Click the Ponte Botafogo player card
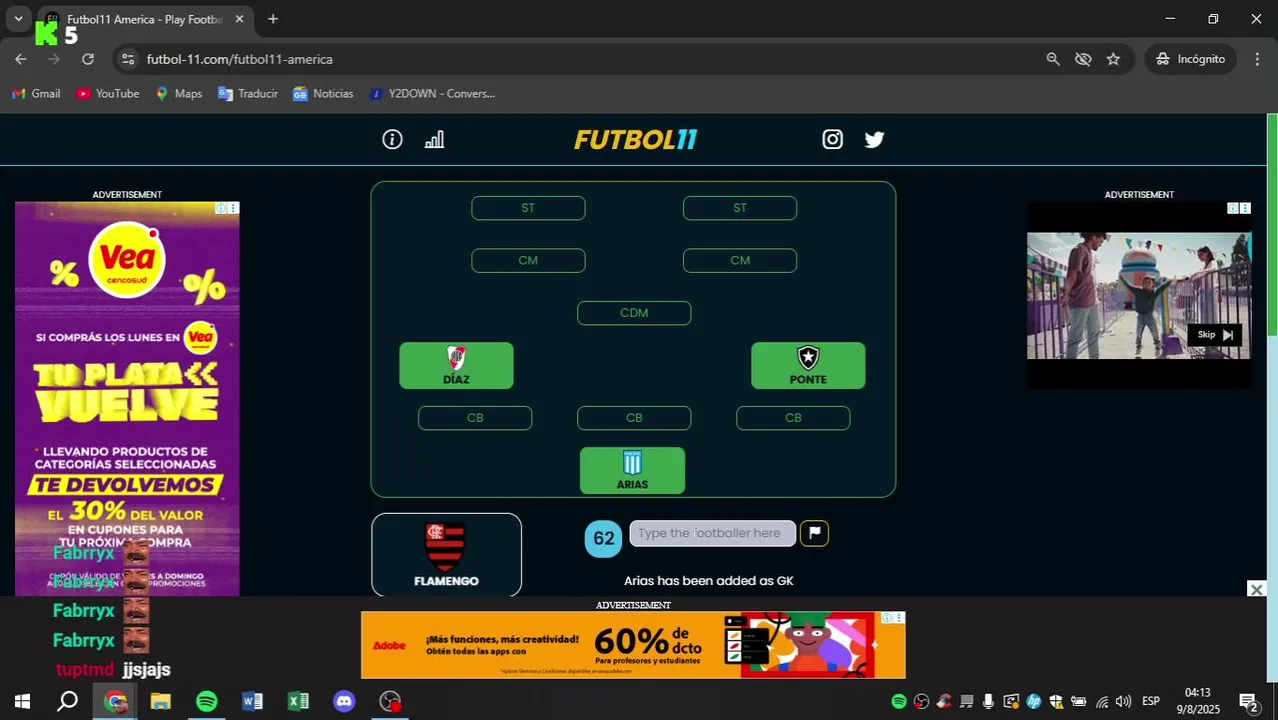This screenshot has width=1278, height=720. pos(808,366)
